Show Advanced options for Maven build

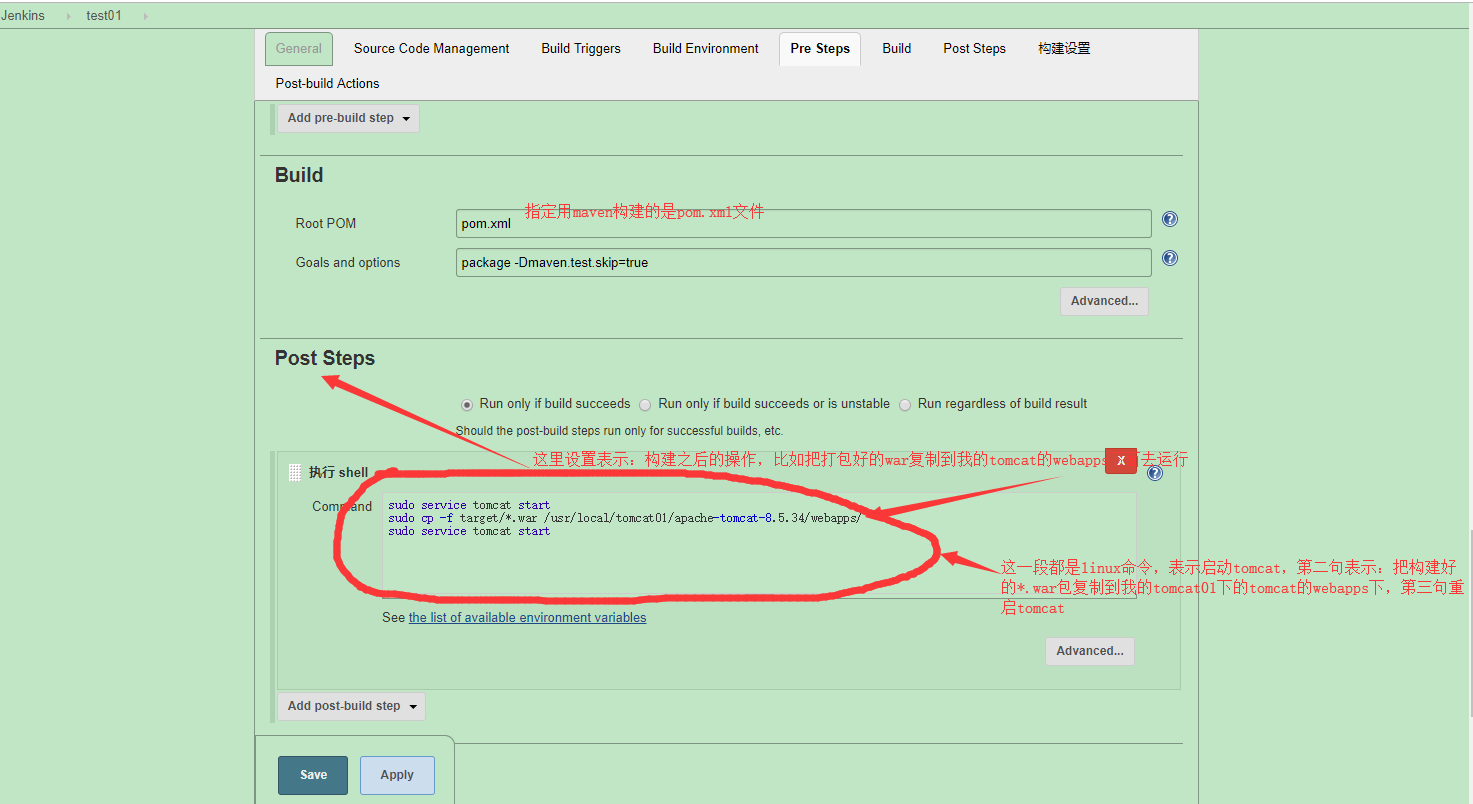[1104, 301]
